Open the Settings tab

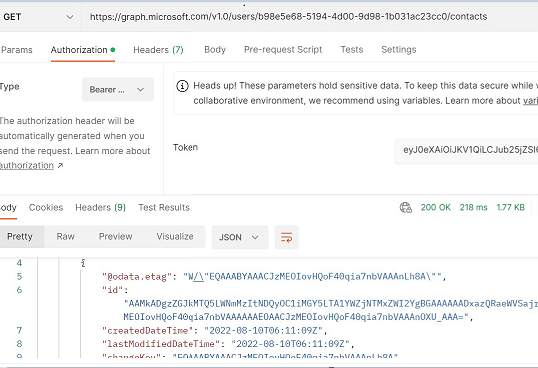(x=399, y=50)
